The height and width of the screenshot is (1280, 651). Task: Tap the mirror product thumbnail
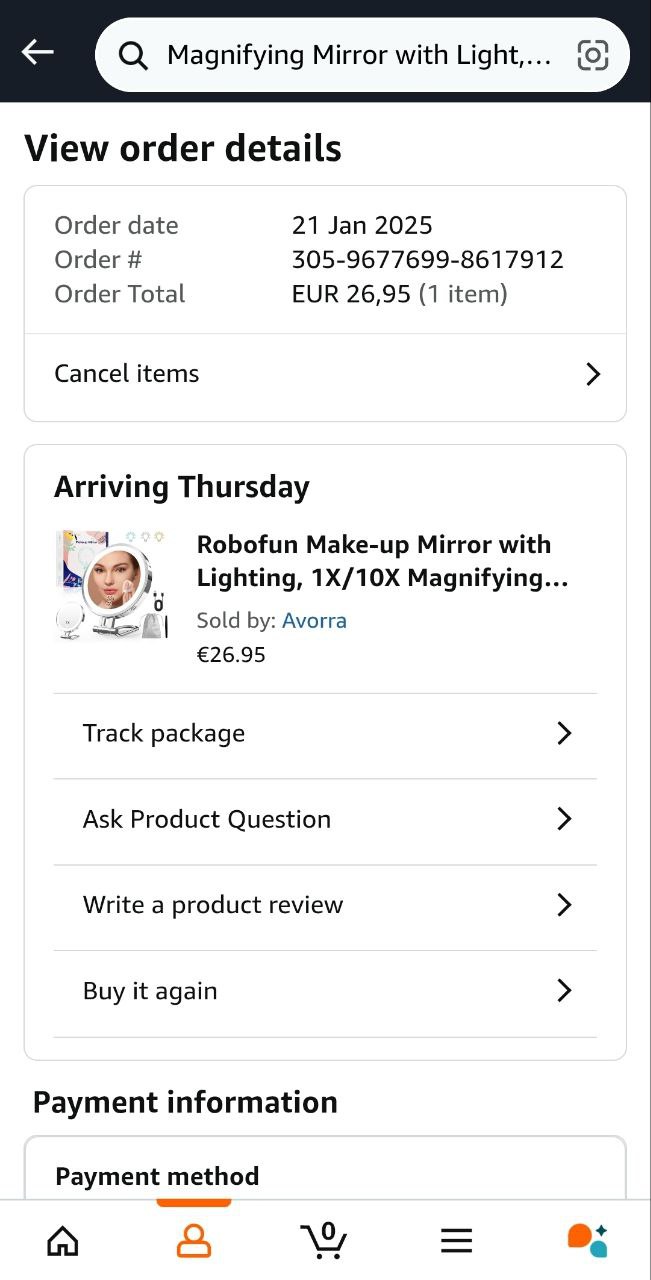(x=111, y=585)
